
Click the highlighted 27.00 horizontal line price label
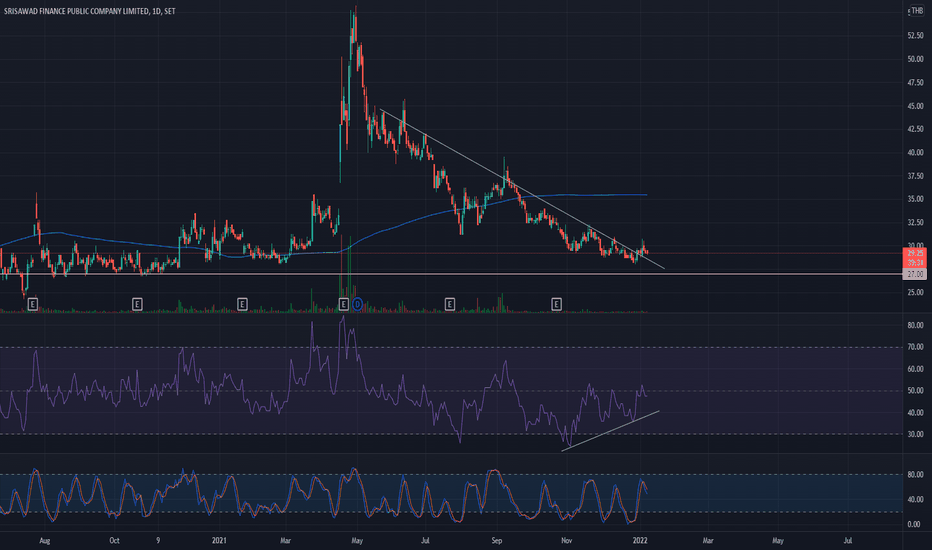(915, 274)
